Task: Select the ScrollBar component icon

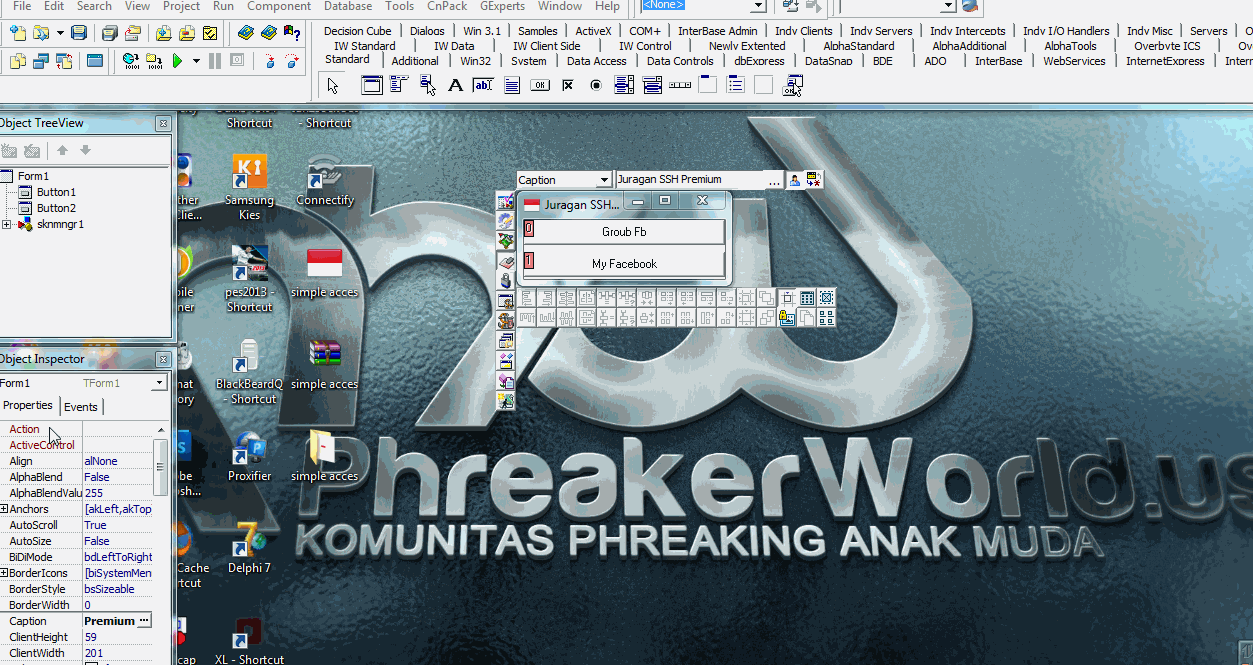Action: point(680,86)
